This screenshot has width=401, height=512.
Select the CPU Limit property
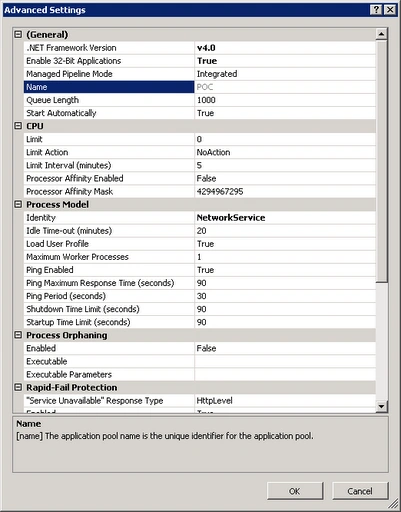(109, 139)
